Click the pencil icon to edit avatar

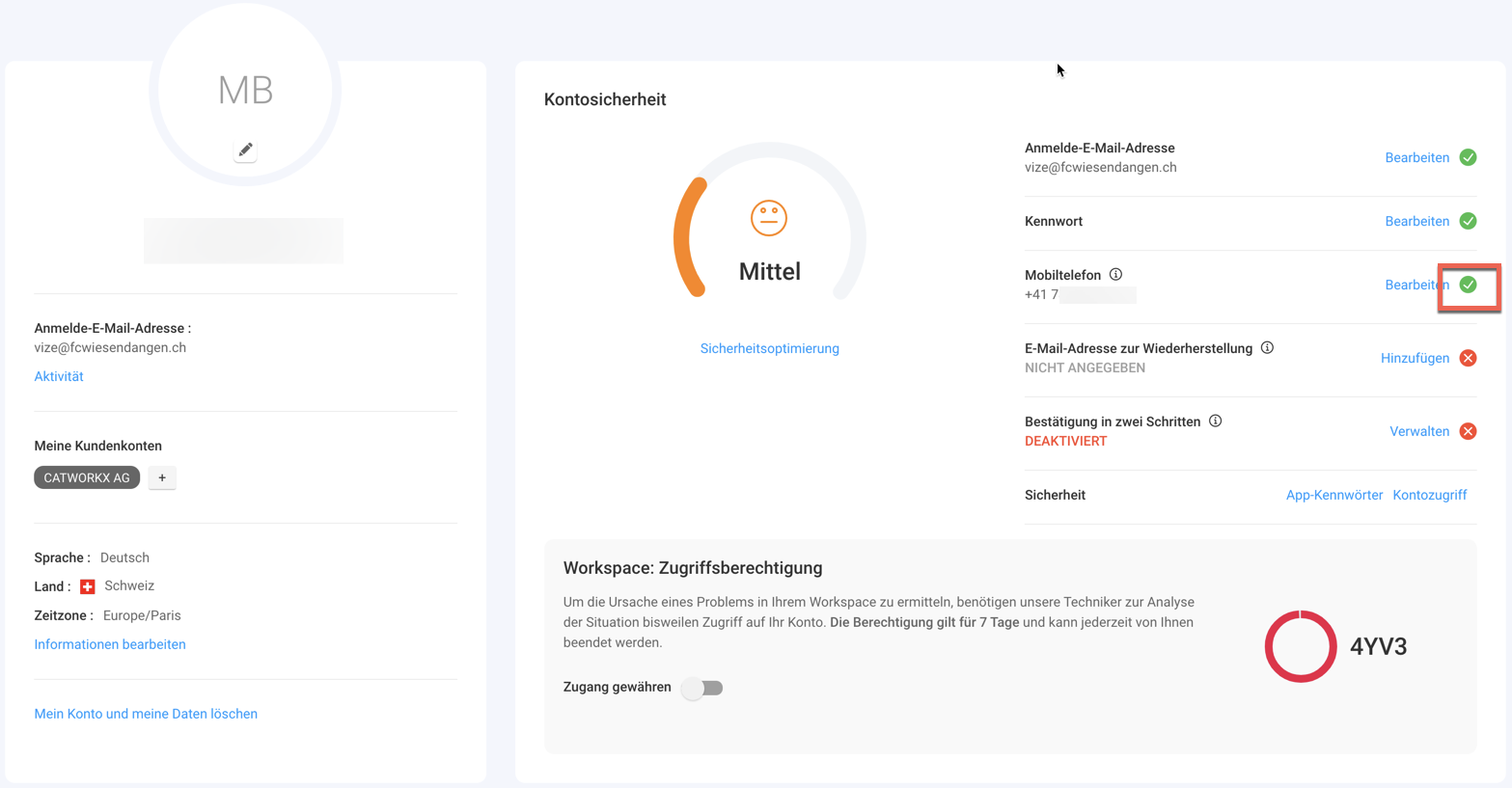[x=245, y=150]
